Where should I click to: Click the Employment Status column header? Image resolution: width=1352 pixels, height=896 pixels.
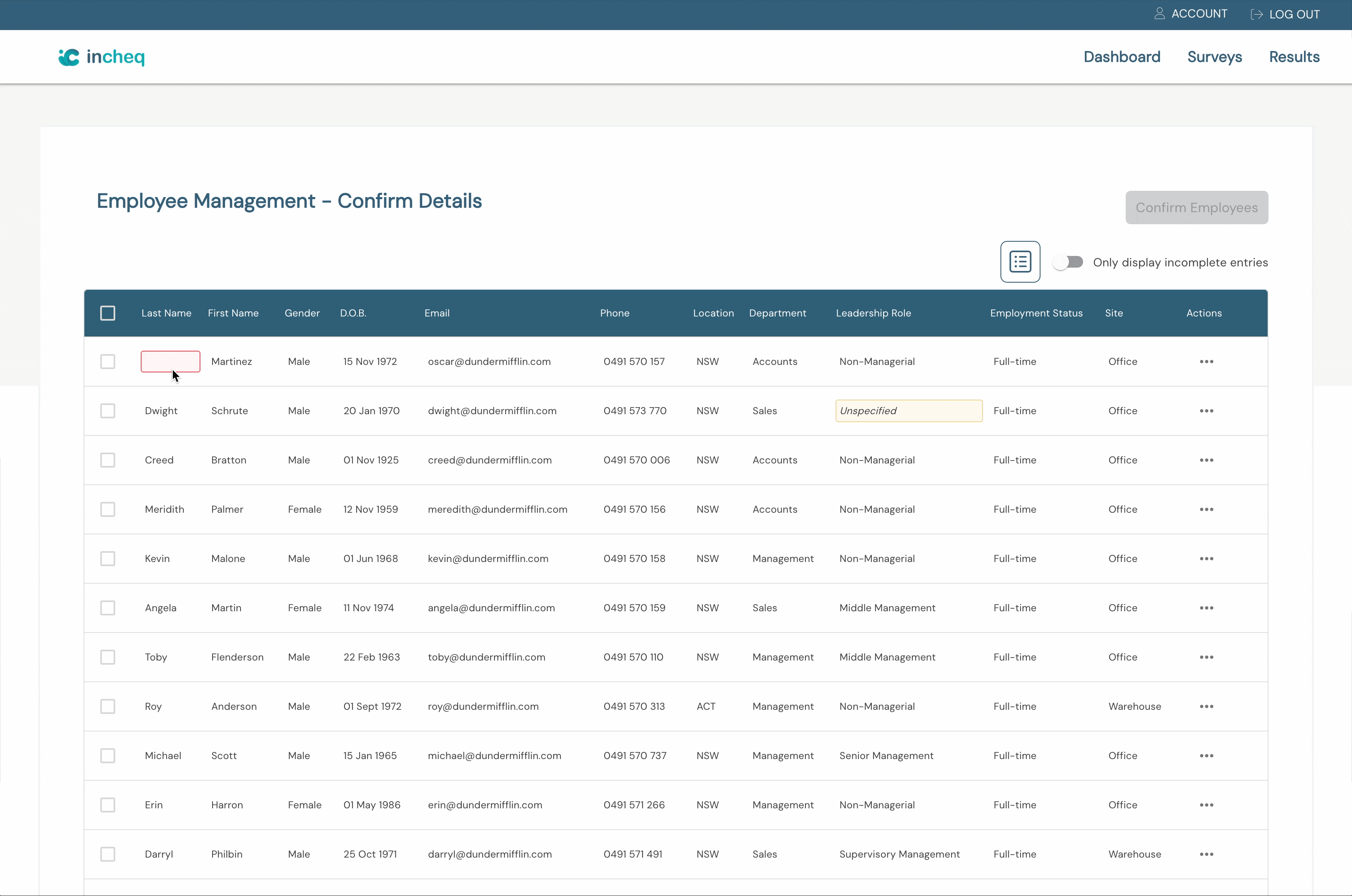pos(1036,313)
